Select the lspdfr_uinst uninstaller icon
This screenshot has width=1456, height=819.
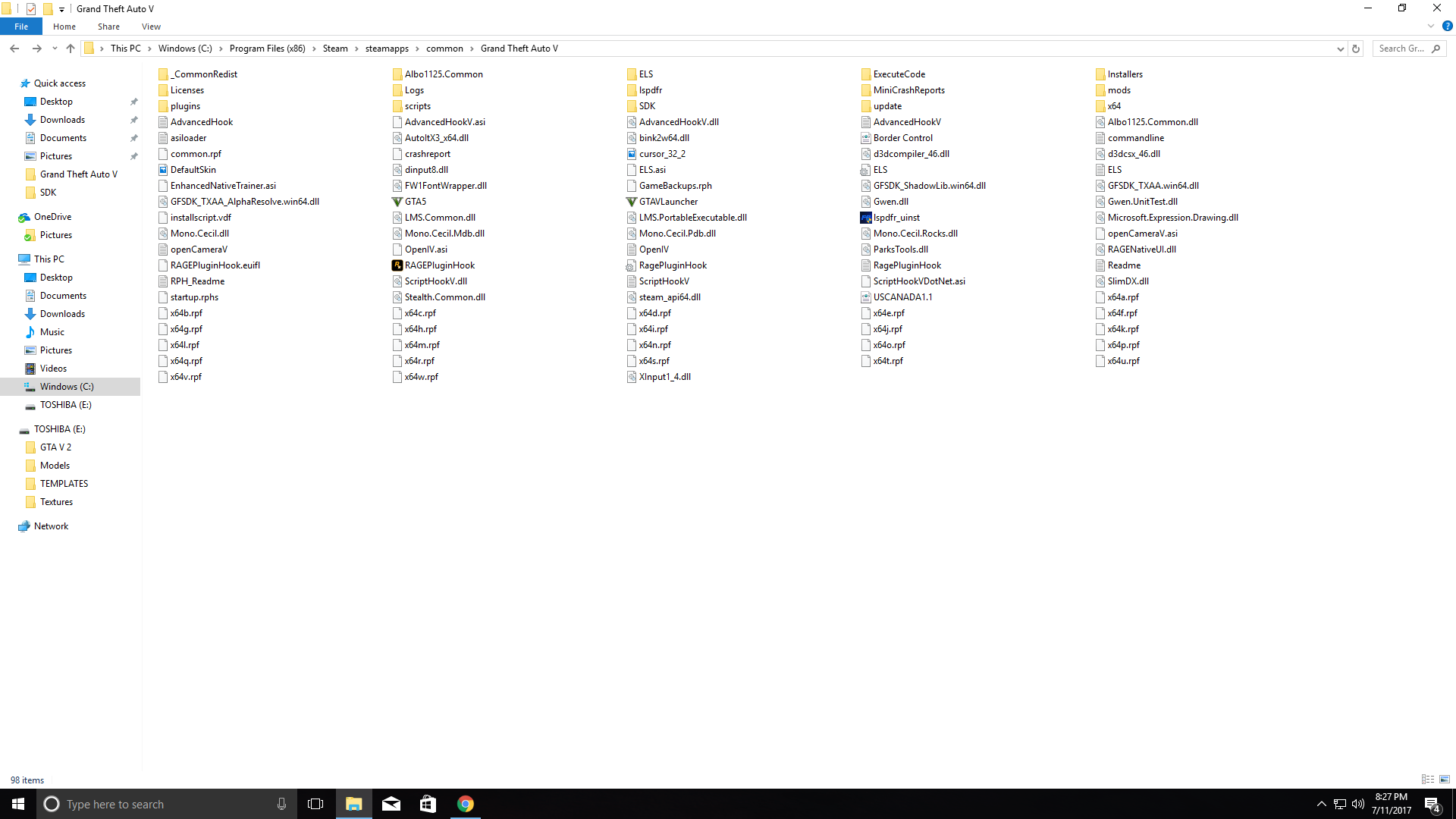865,218
